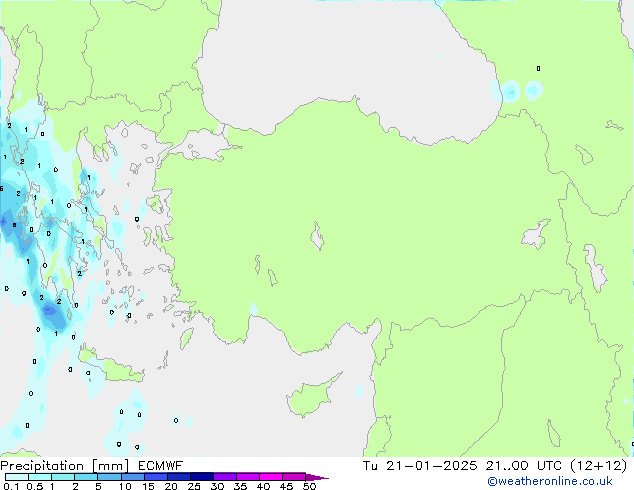Screen dimensions: 634x490
Task: Click the 'Precipitation [mm] ECMWF' title
Action: coord(91,466)
